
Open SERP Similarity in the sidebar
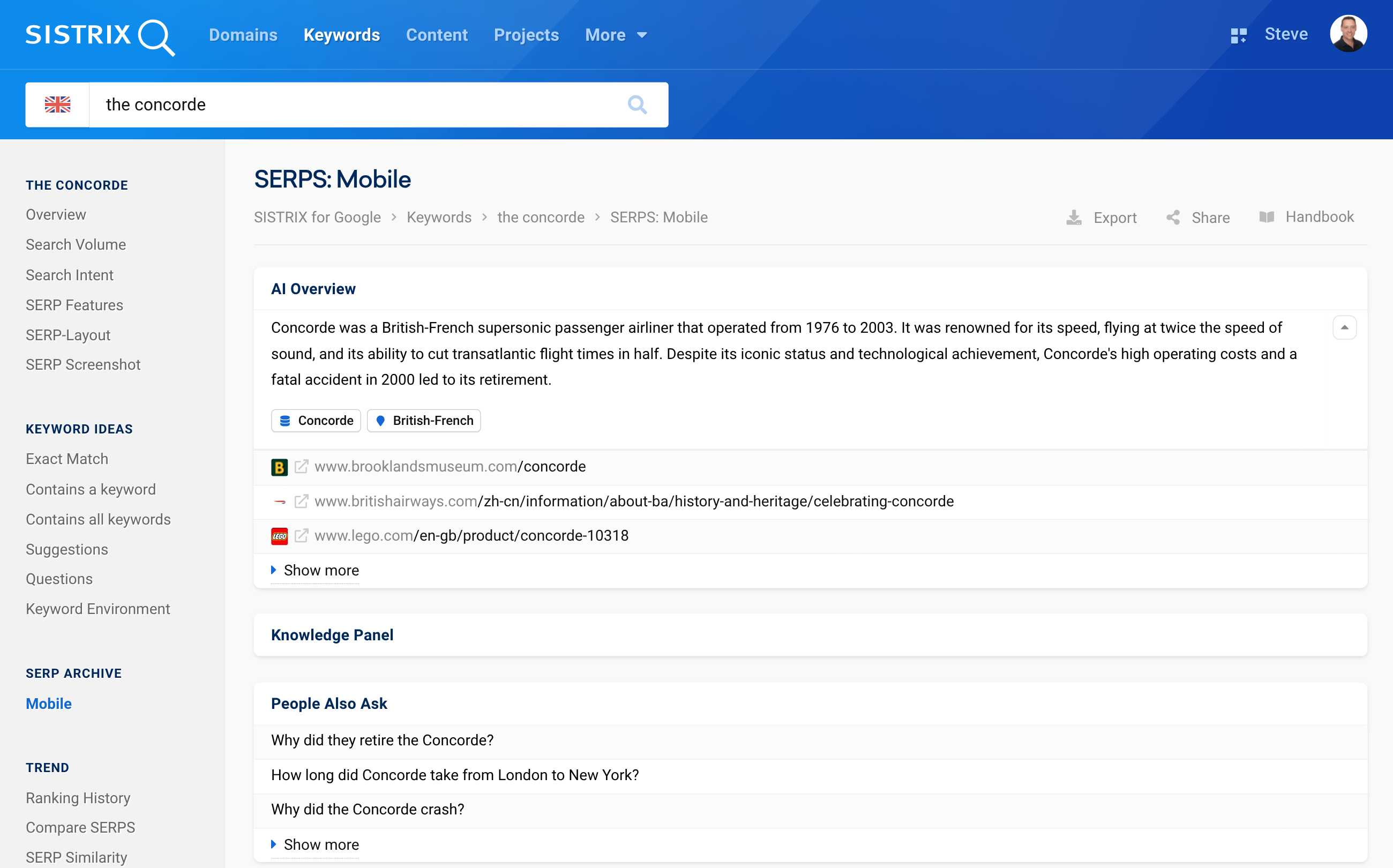click(76, 857)
